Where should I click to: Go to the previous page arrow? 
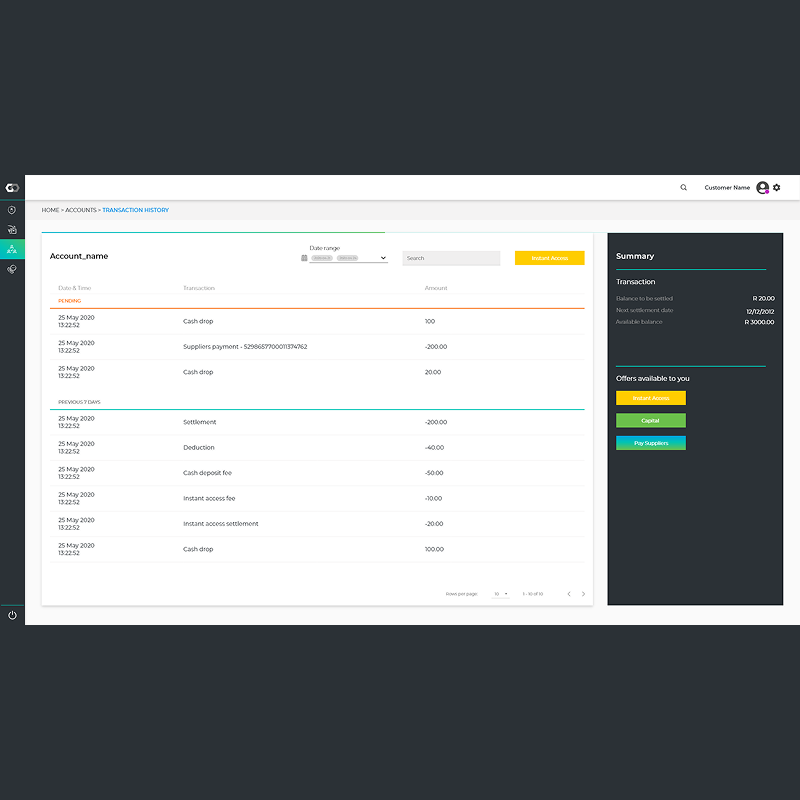coord(569,594)
